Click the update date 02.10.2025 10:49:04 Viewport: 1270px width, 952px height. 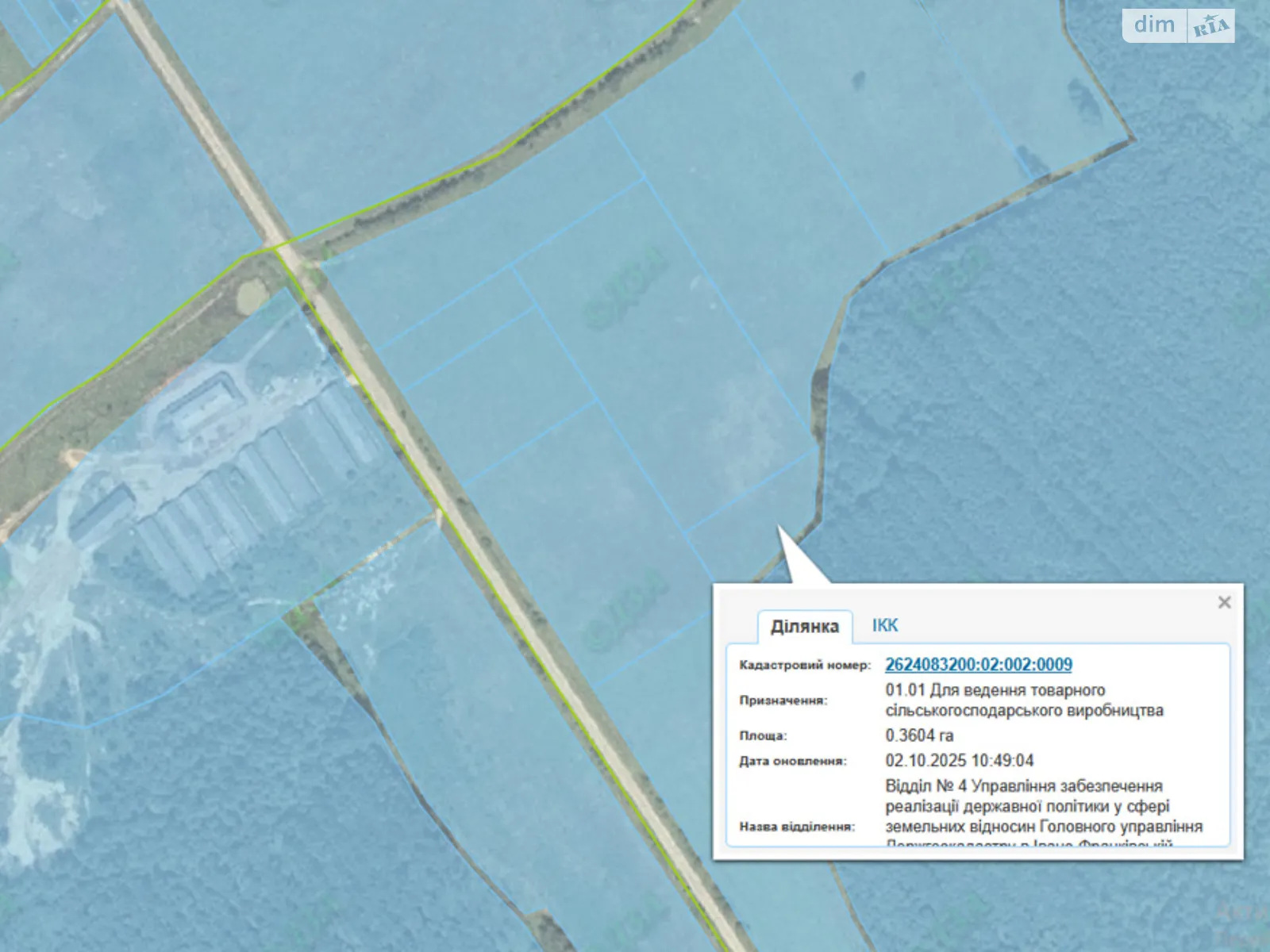(x=959, y=761)
